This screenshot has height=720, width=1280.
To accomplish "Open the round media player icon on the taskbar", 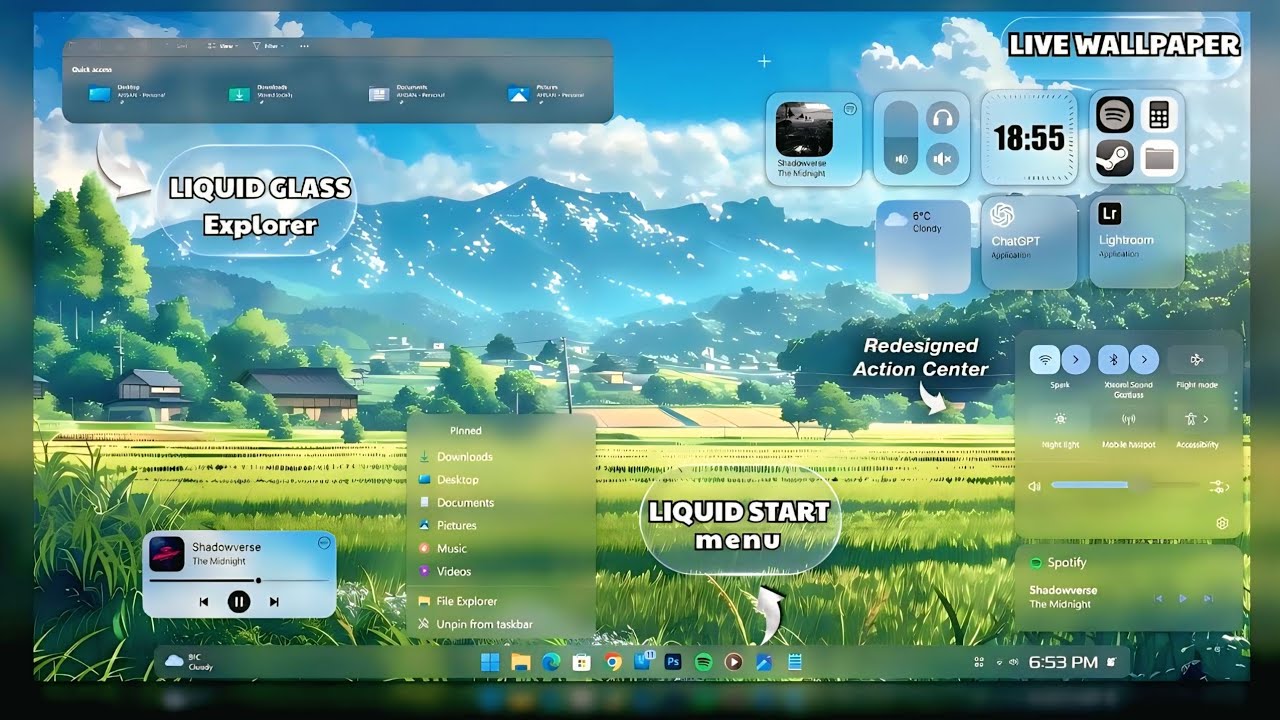I will pos(734,662).
